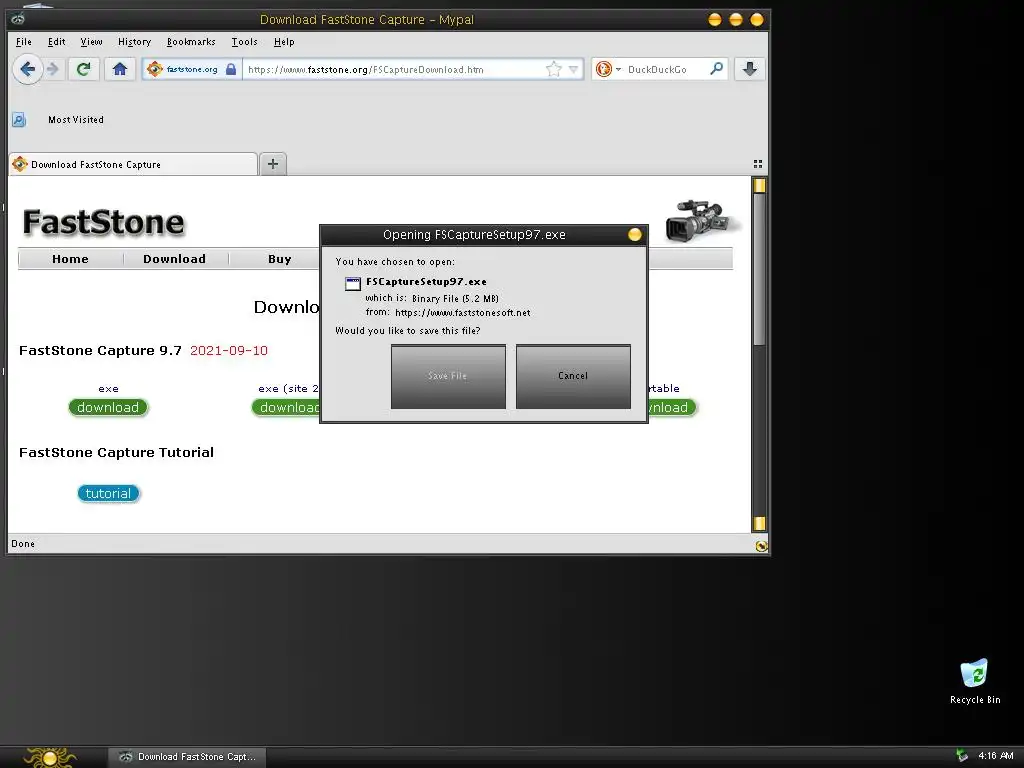This screenshot has width=1024, height=768.
Task: Close the Opening FSCaptureSetup97.exe dialog
Action: click(634, 234)
